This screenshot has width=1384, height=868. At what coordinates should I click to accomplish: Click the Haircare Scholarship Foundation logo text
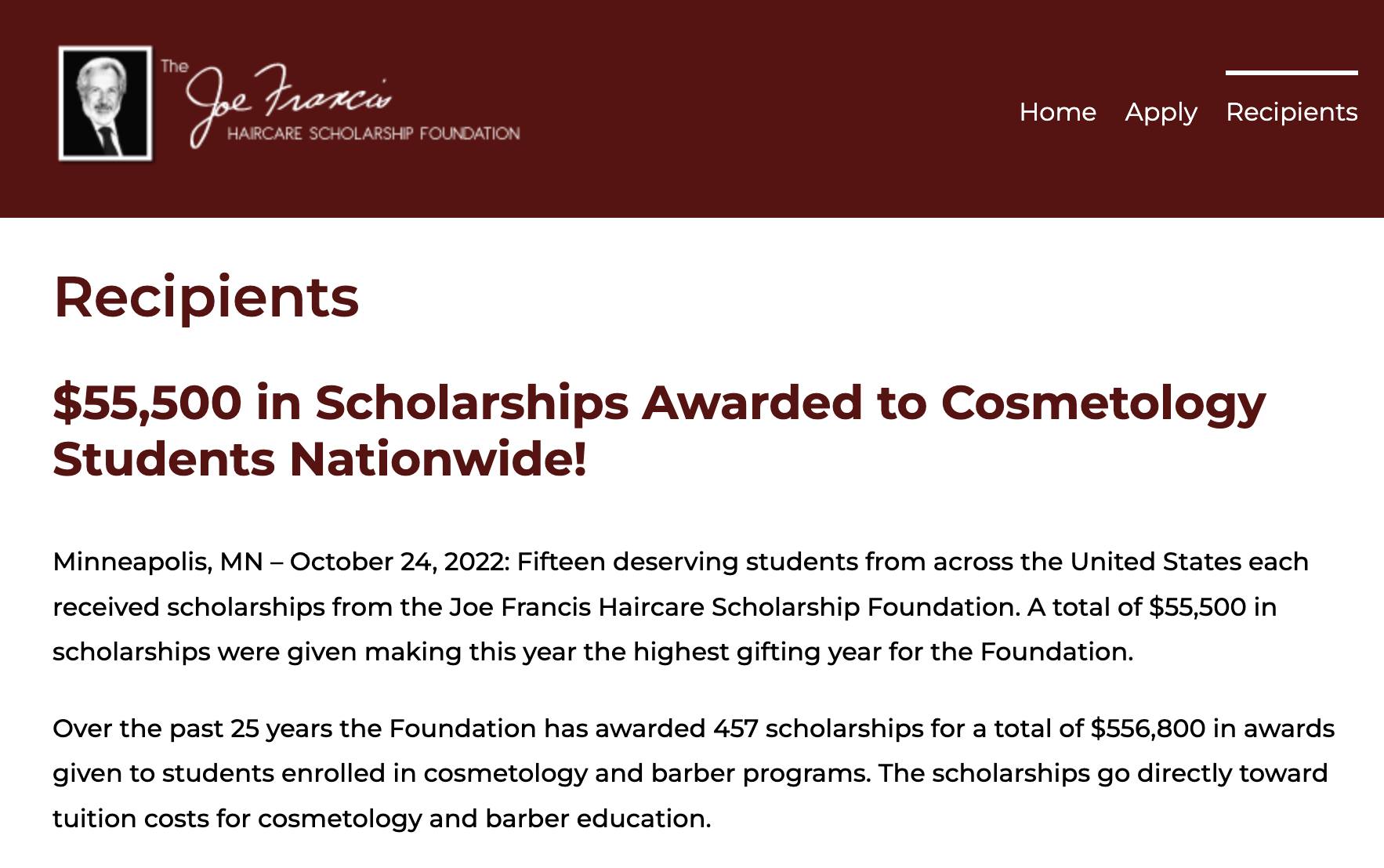pyautogui.click(x=373, y=133)
